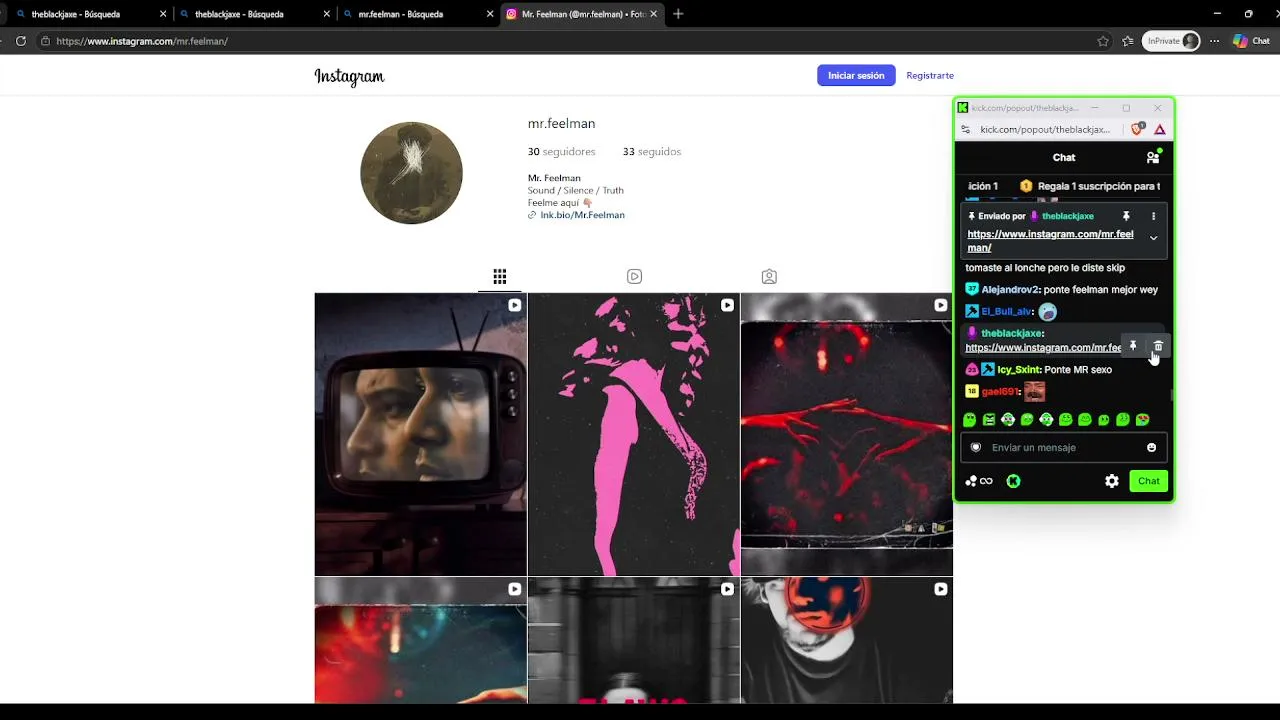Open the pink silhouette post
Screen dimensions: 1280x720
click(x=634, y=434)
